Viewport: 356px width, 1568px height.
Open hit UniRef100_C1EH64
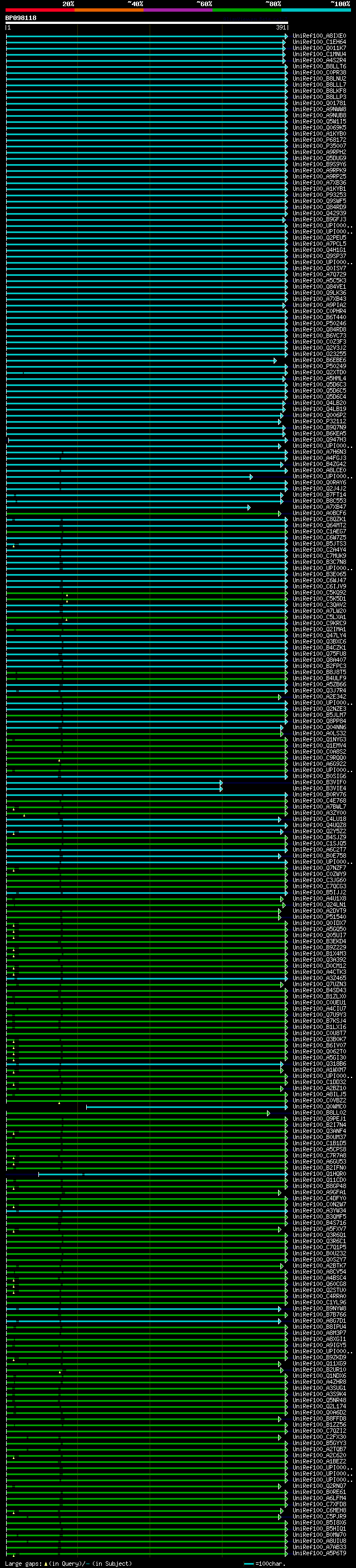319,42
